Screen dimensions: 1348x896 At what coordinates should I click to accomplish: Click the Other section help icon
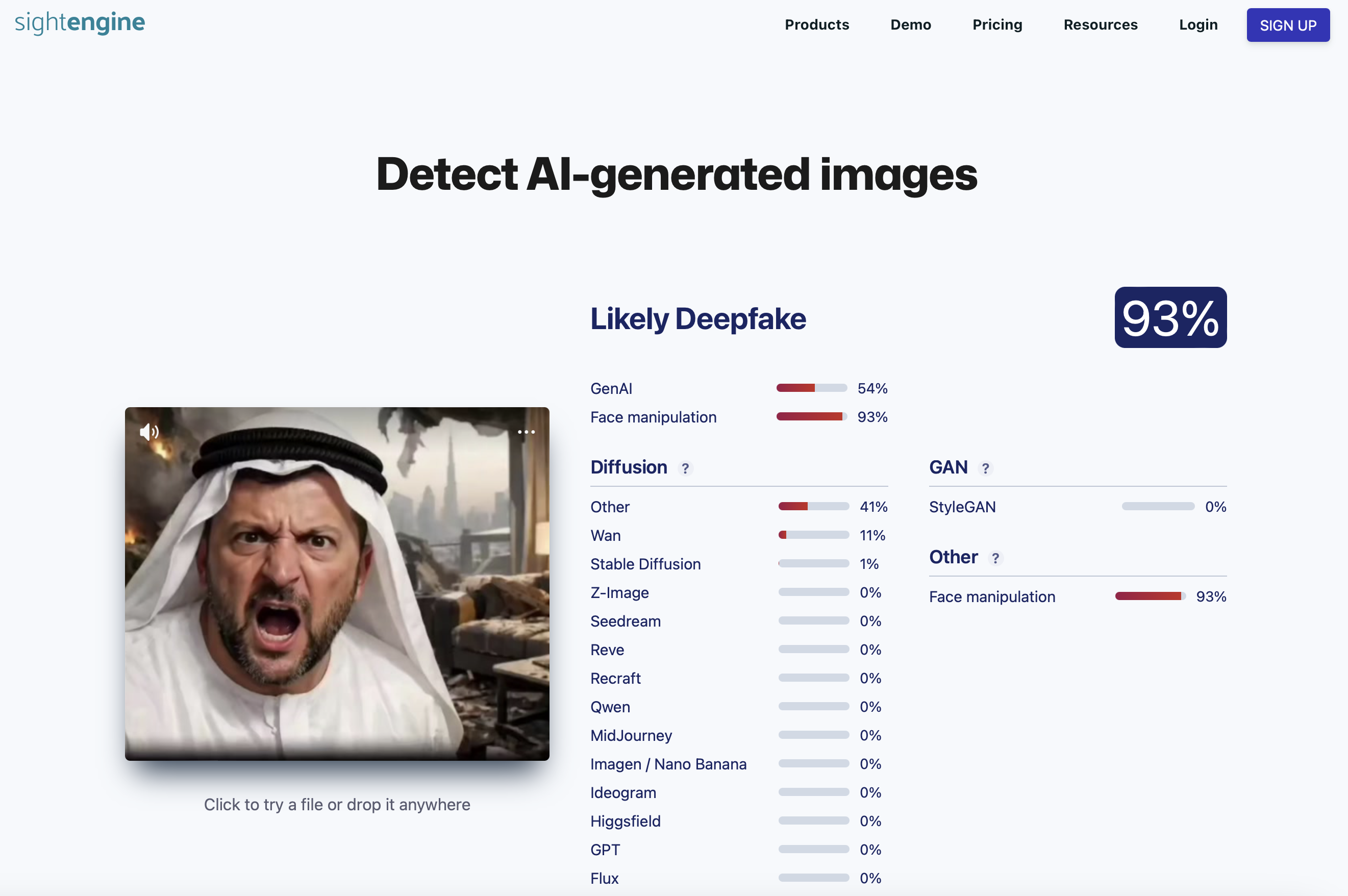[995, 558]
